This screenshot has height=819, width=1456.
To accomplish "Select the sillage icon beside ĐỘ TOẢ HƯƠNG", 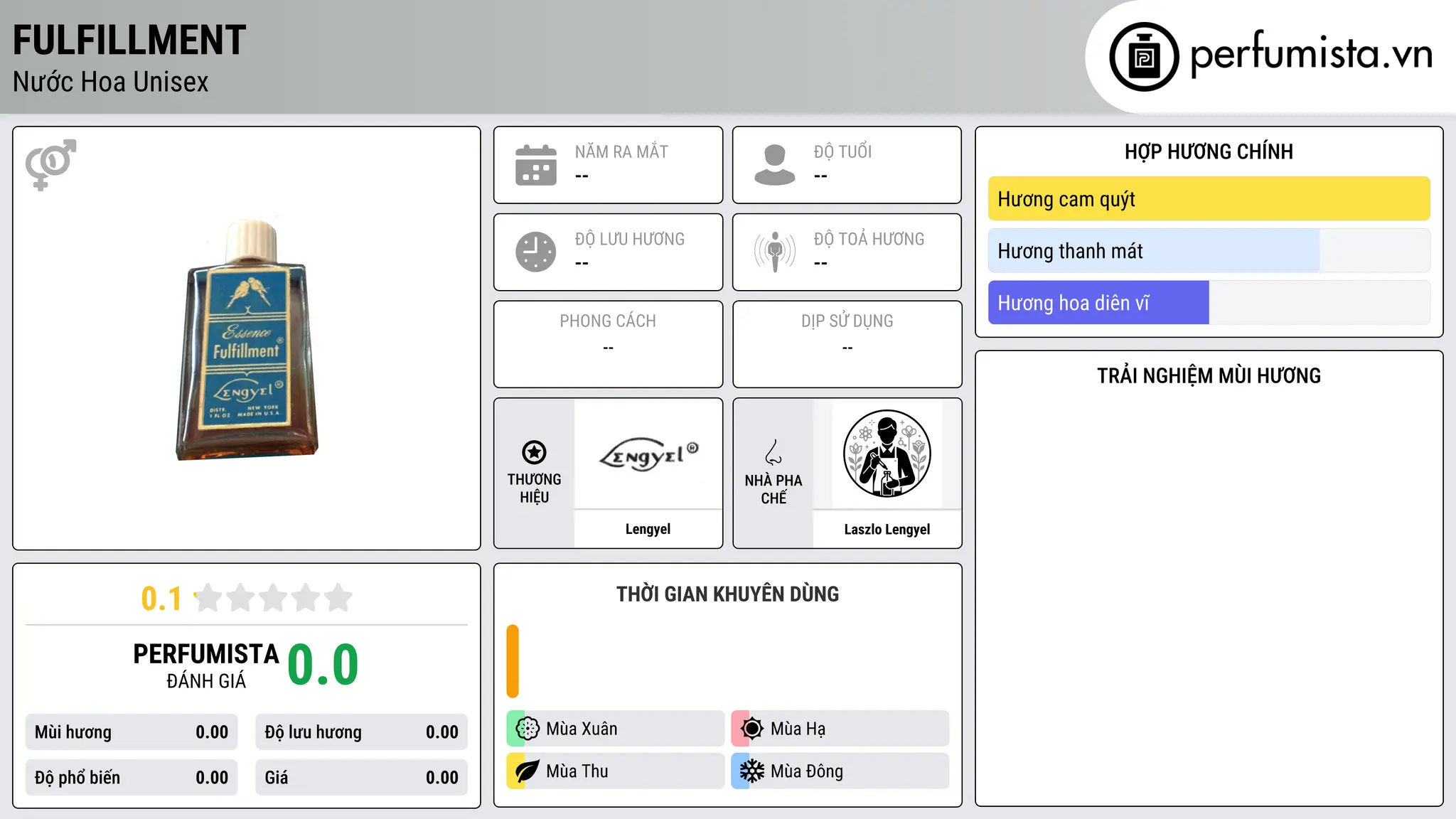I will coord(775,252).
